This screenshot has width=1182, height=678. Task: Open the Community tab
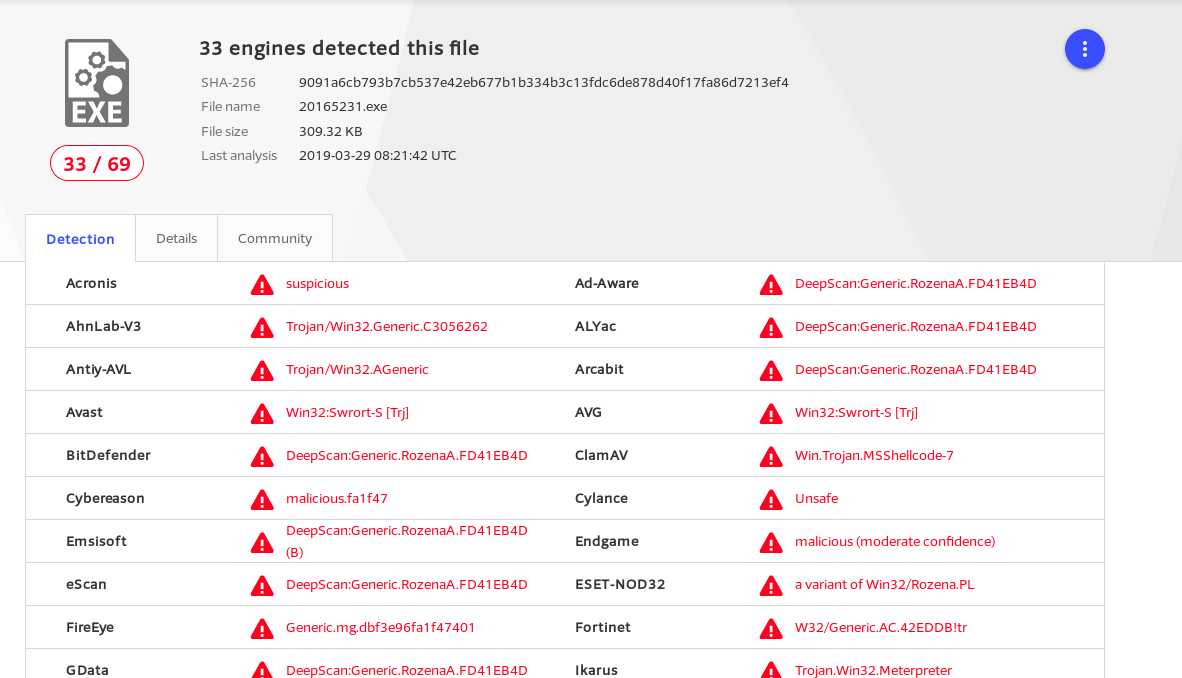(274, 238)
